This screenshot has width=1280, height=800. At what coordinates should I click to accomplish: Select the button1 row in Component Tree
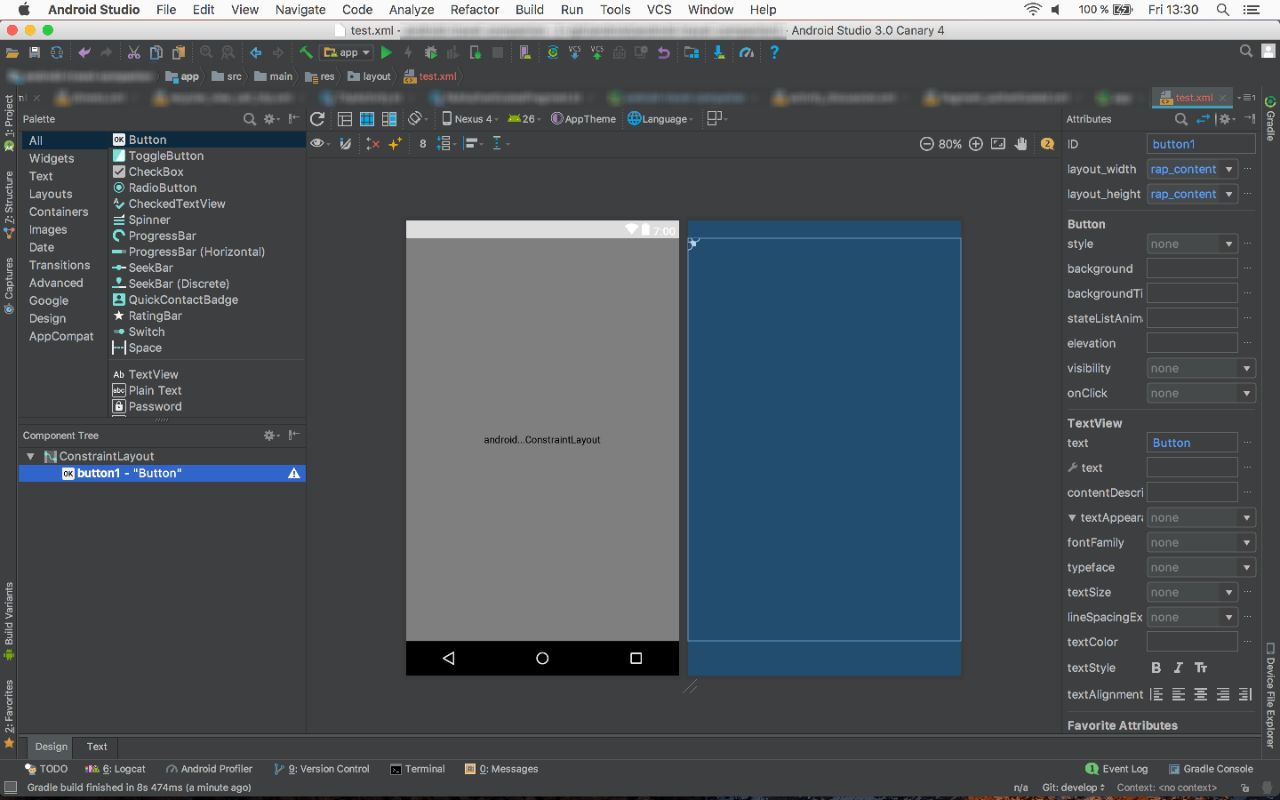[x=162, y=473]
